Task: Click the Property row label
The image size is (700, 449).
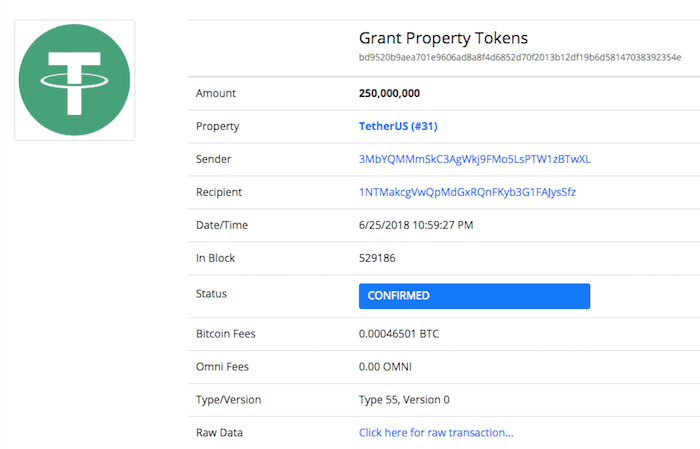Action: (217, 126)
